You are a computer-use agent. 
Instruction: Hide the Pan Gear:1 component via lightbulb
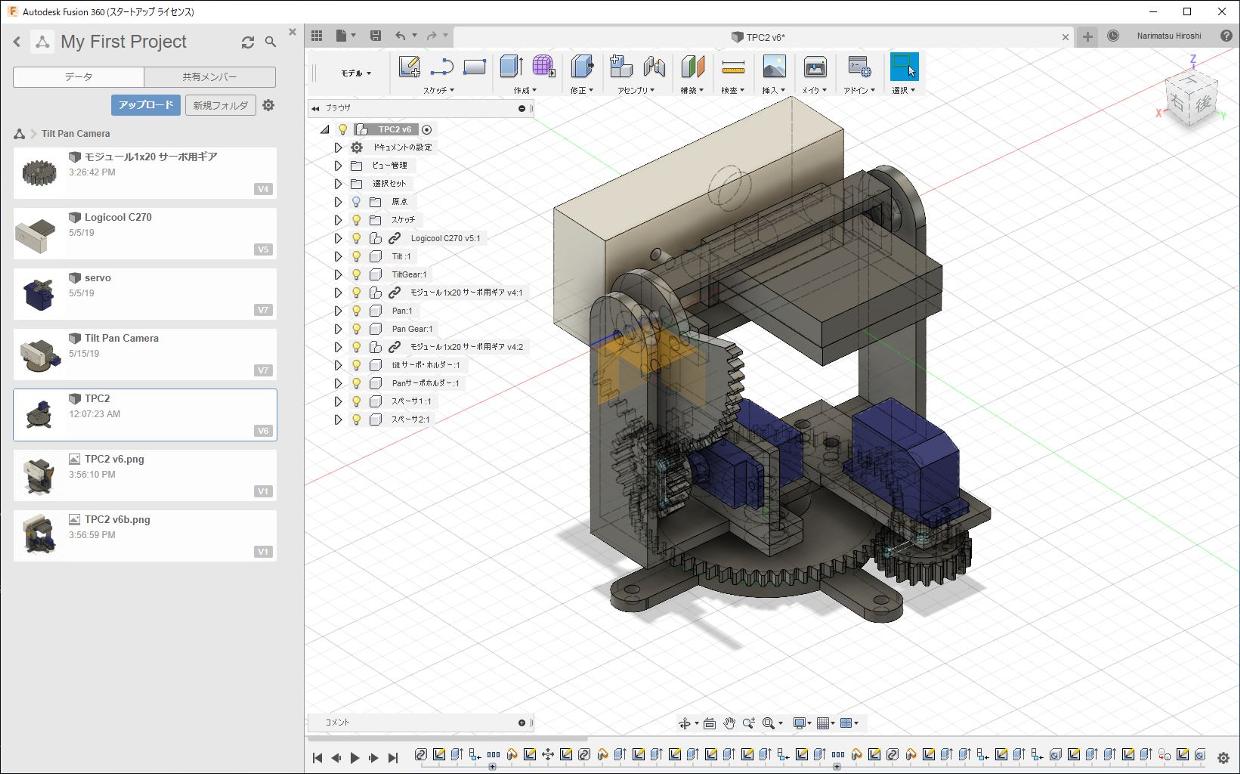tap(356, 329)
